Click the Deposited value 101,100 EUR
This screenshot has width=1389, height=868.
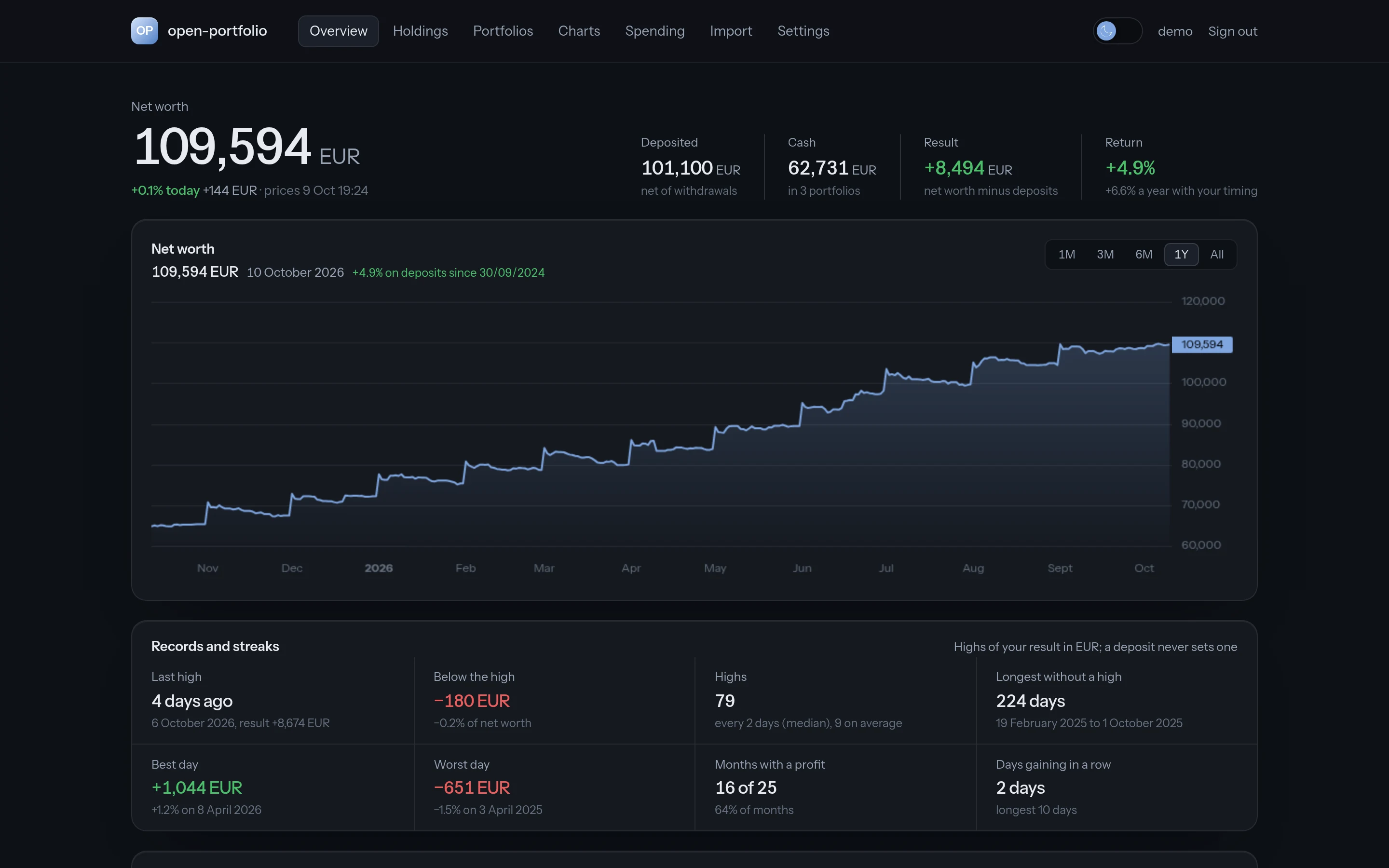click(x=691, y=168)
